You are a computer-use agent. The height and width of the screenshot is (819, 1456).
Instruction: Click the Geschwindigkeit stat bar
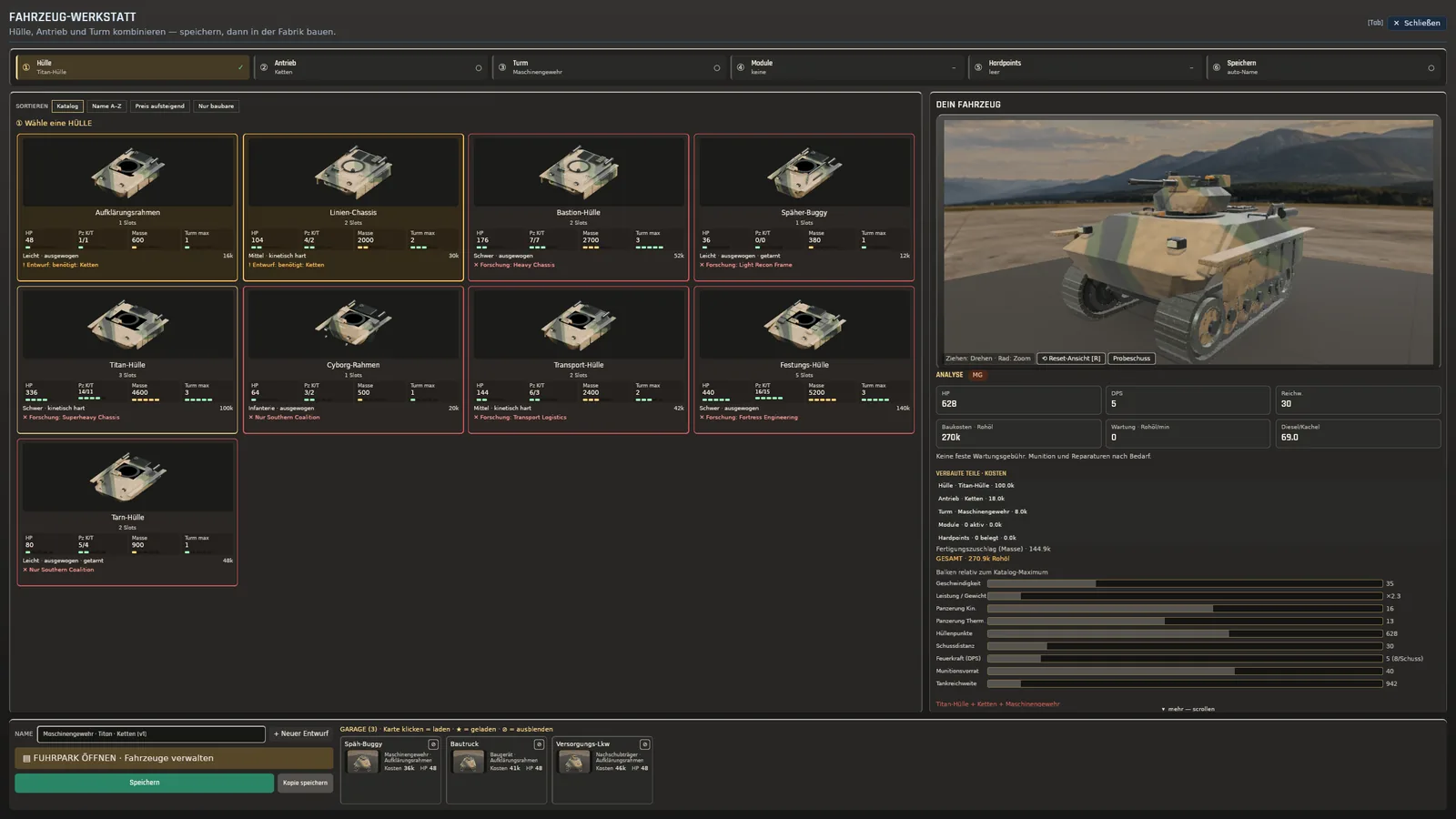coord(1185,583)
